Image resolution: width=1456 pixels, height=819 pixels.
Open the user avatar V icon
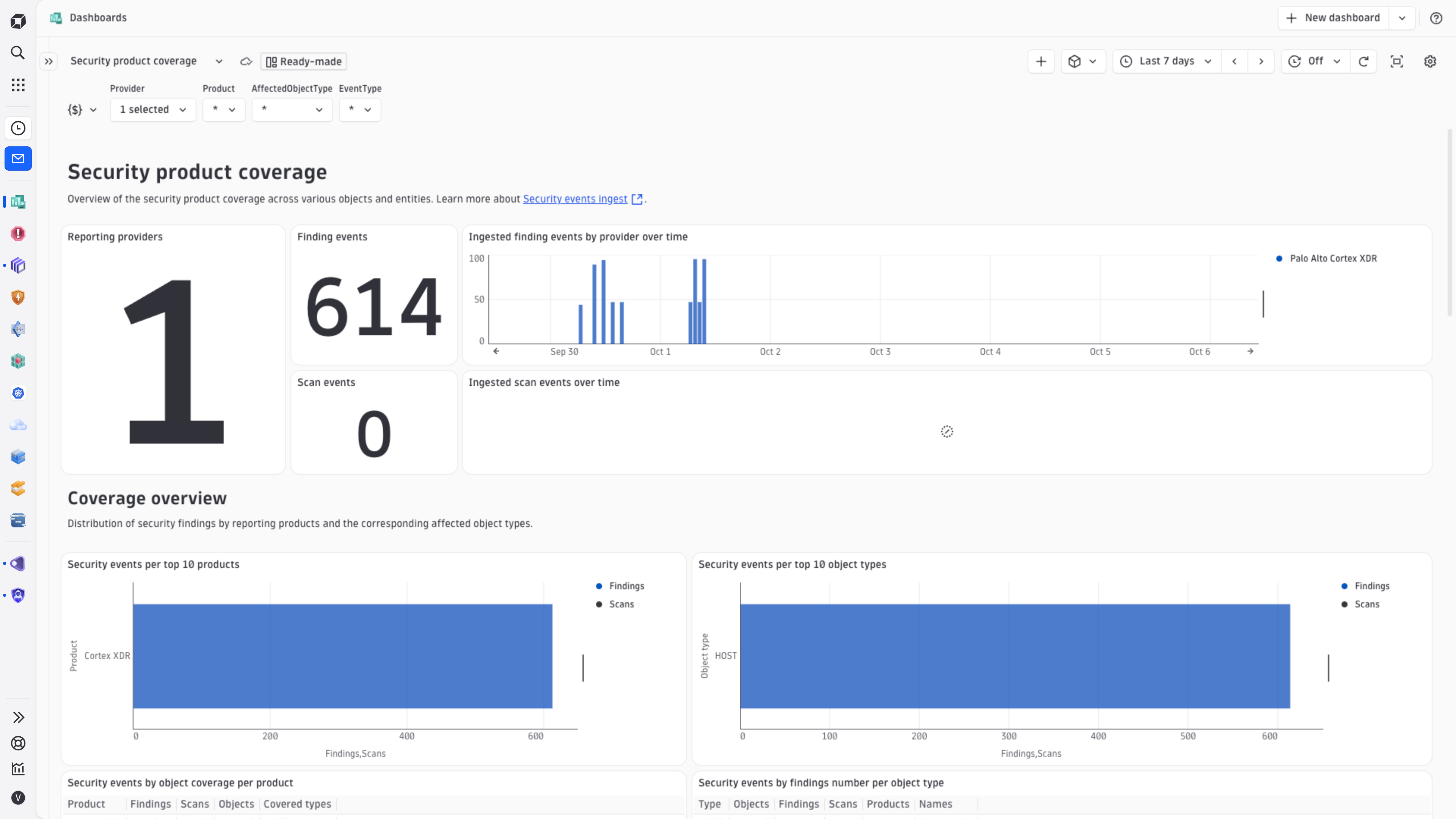click(18, 797)
